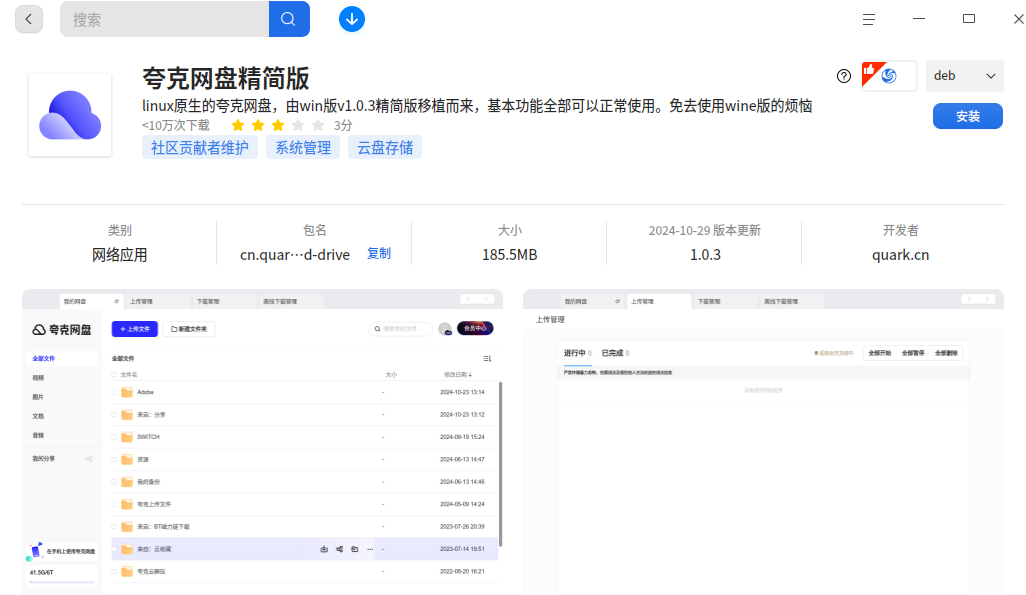Open the first screenshot showing the file list

point(262,442)
